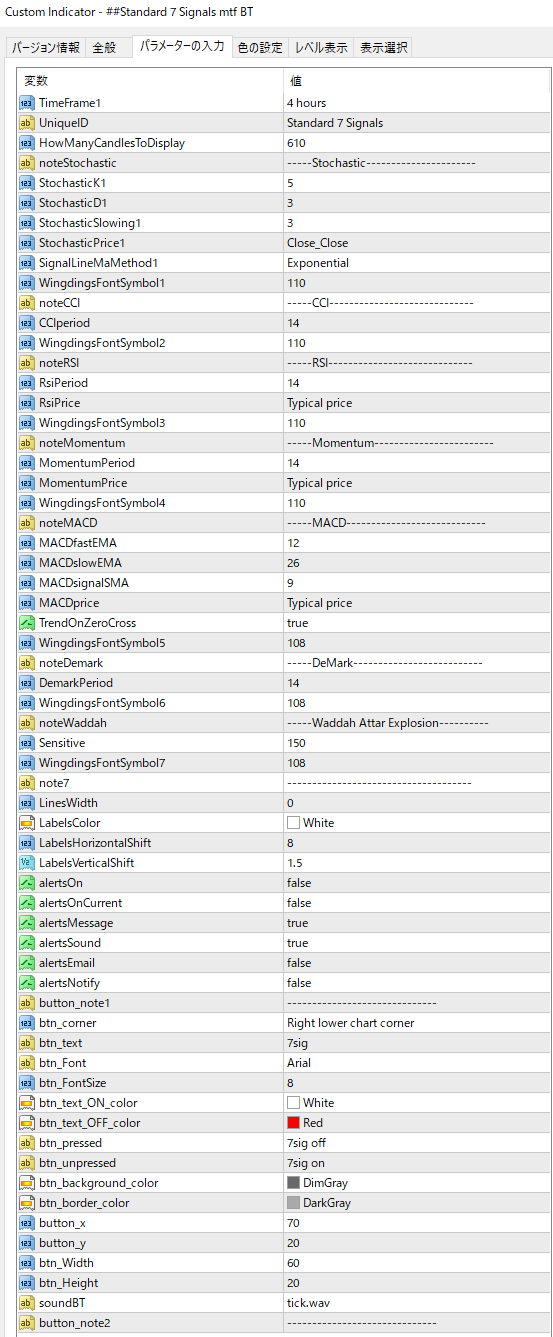
Task: Toggle the alertsOn true/false value
Action: tap(415, 883)
